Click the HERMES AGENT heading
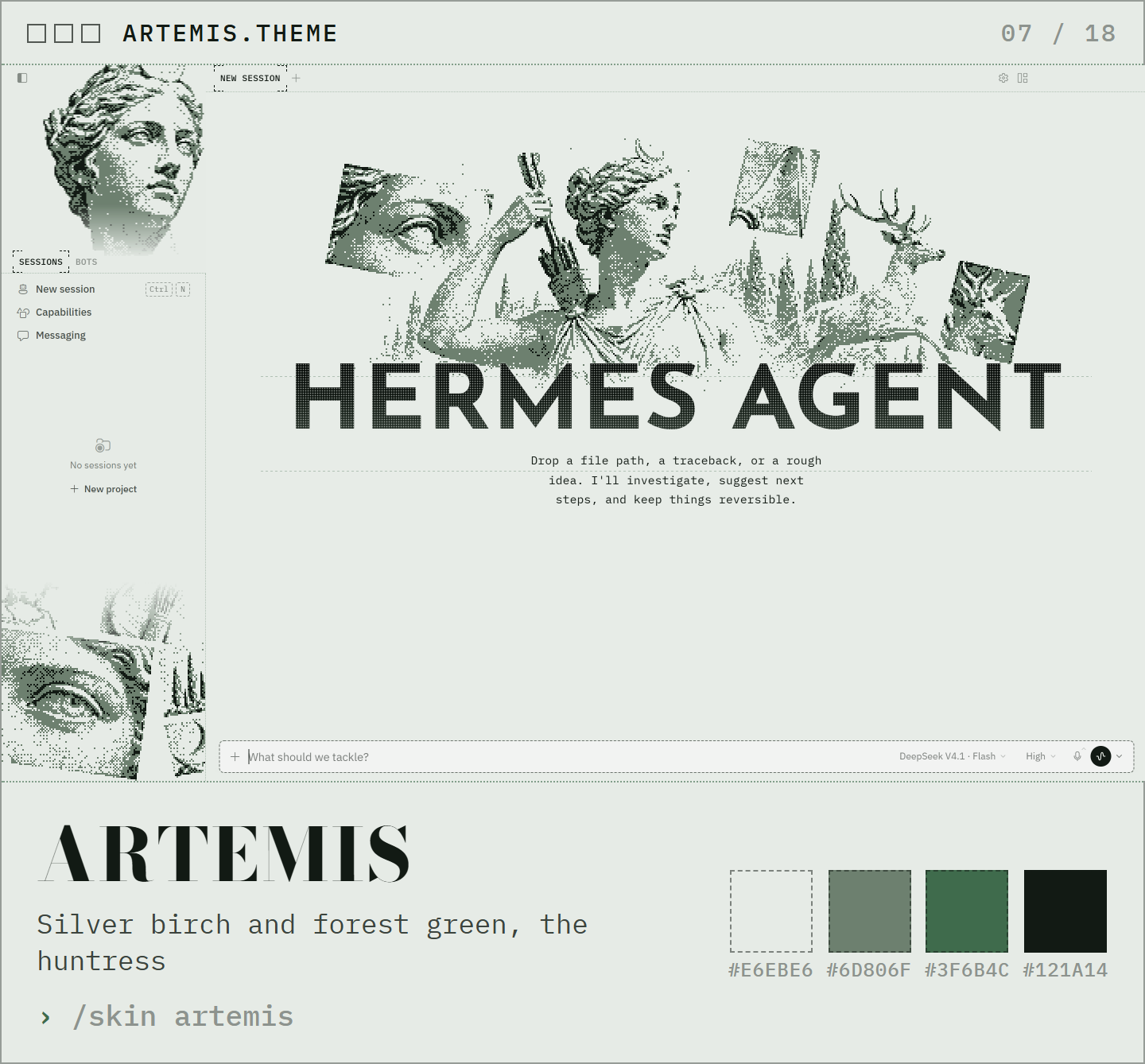 pos(678,397)
